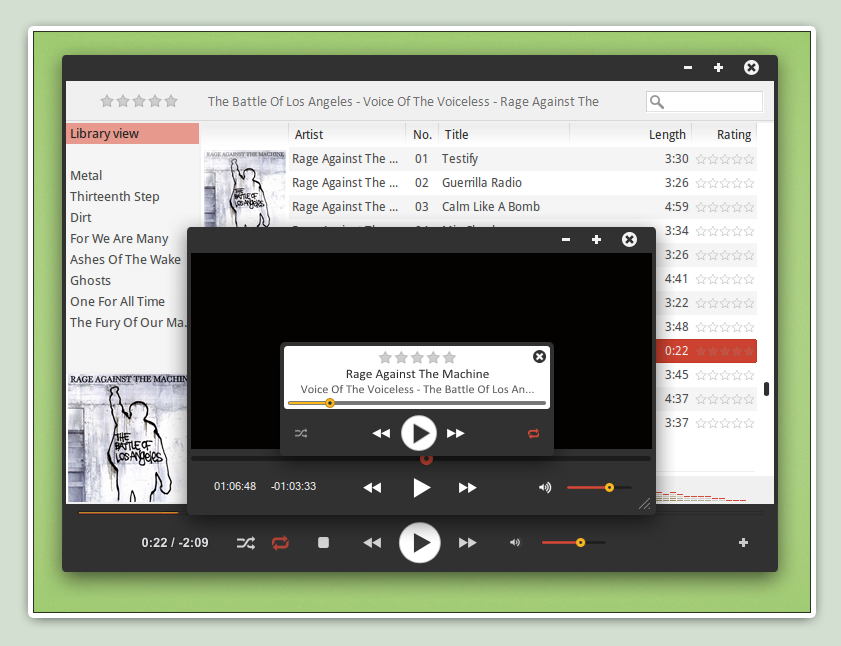Click the -01:03:33 remaining time in video player
The height and width of the screenshot is (646, 841).
pos(293,486)
